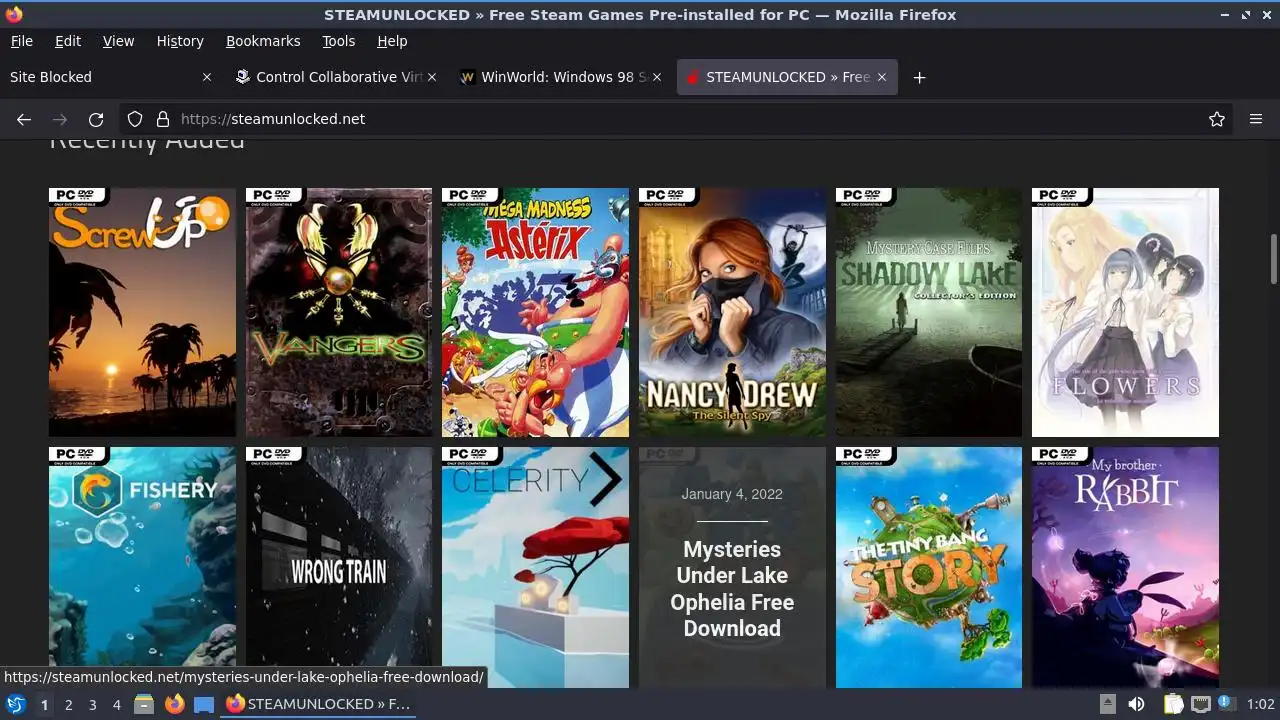Open the ScrewUp game cover
Viewport: 1280px width, 720px height.
click(142, 312)
